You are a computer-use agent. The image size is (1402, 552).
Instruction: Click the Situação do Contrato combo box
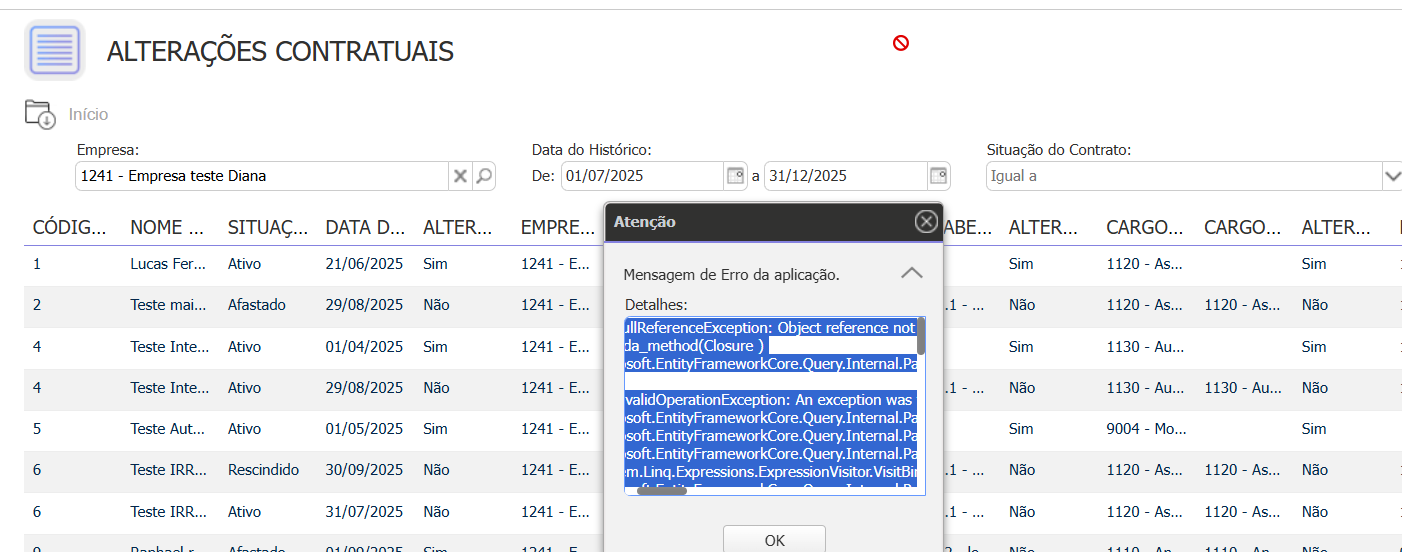[1182, 176]
